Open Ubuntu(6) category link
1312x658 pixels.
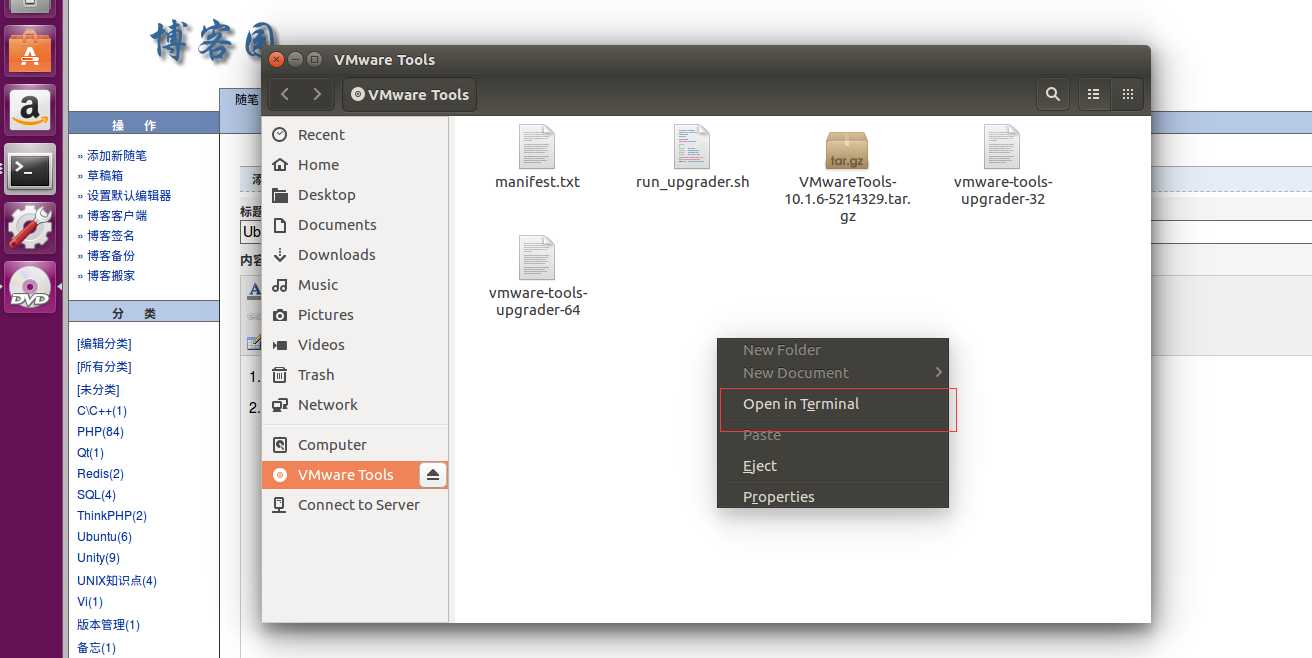click(x=104, y=537)
